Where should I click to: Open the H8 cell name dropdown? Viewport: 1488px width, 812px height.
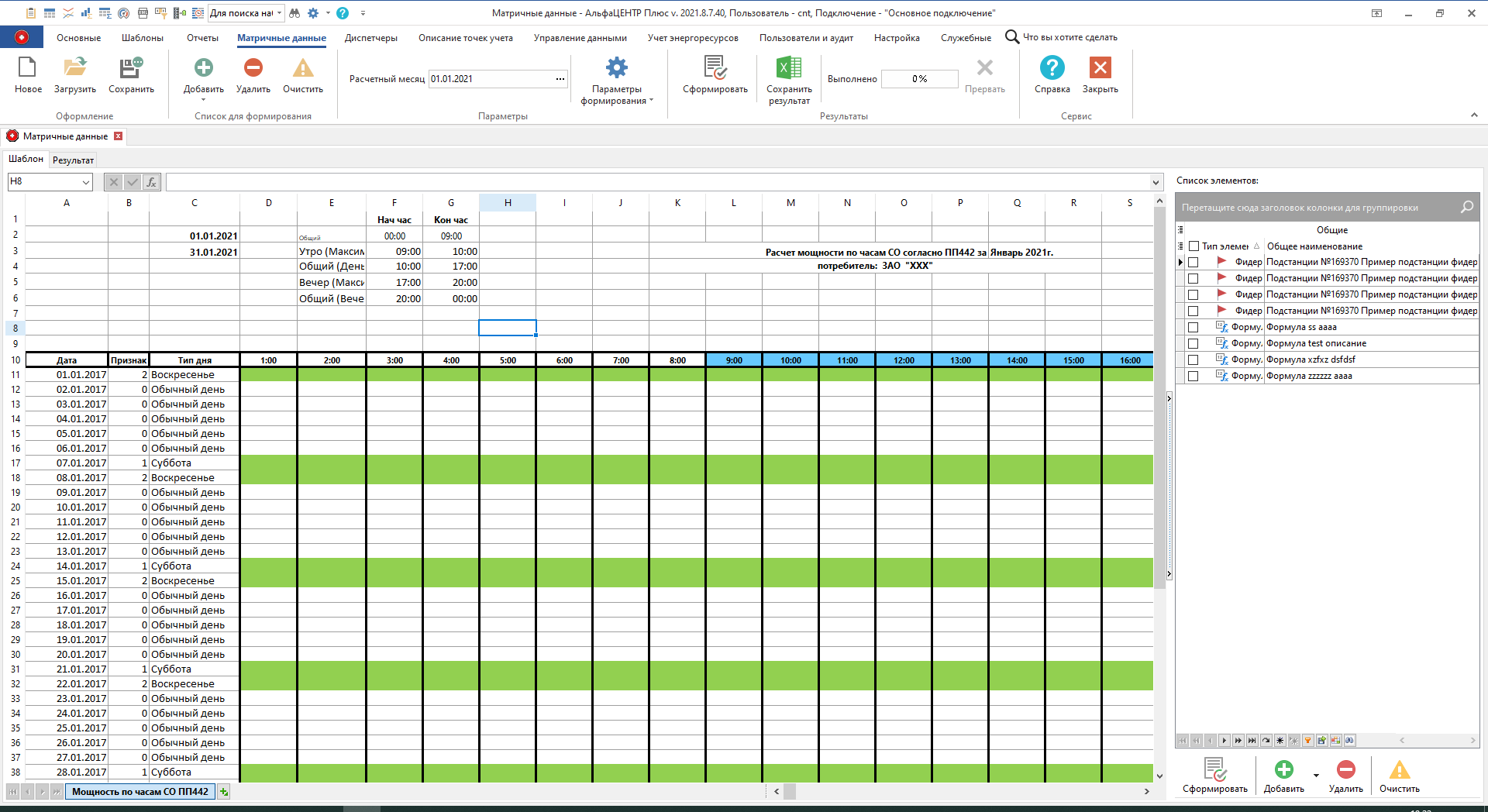coord(85,181)
